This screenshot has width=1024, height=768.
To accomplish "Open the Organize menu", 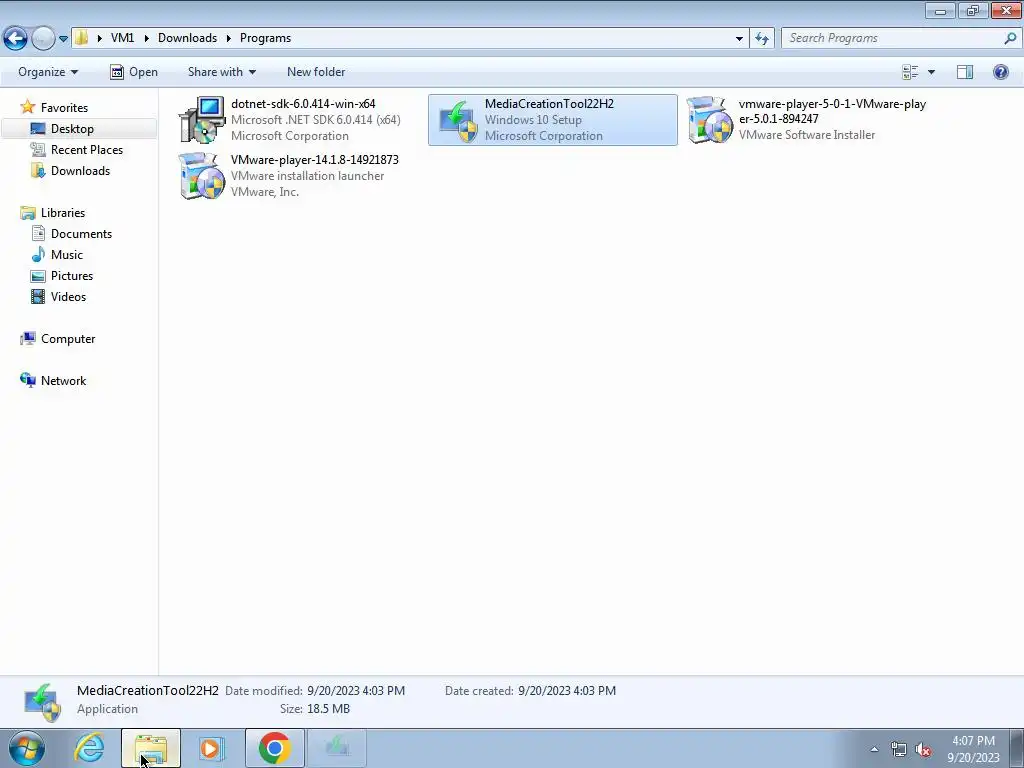I will click(48, 72).
